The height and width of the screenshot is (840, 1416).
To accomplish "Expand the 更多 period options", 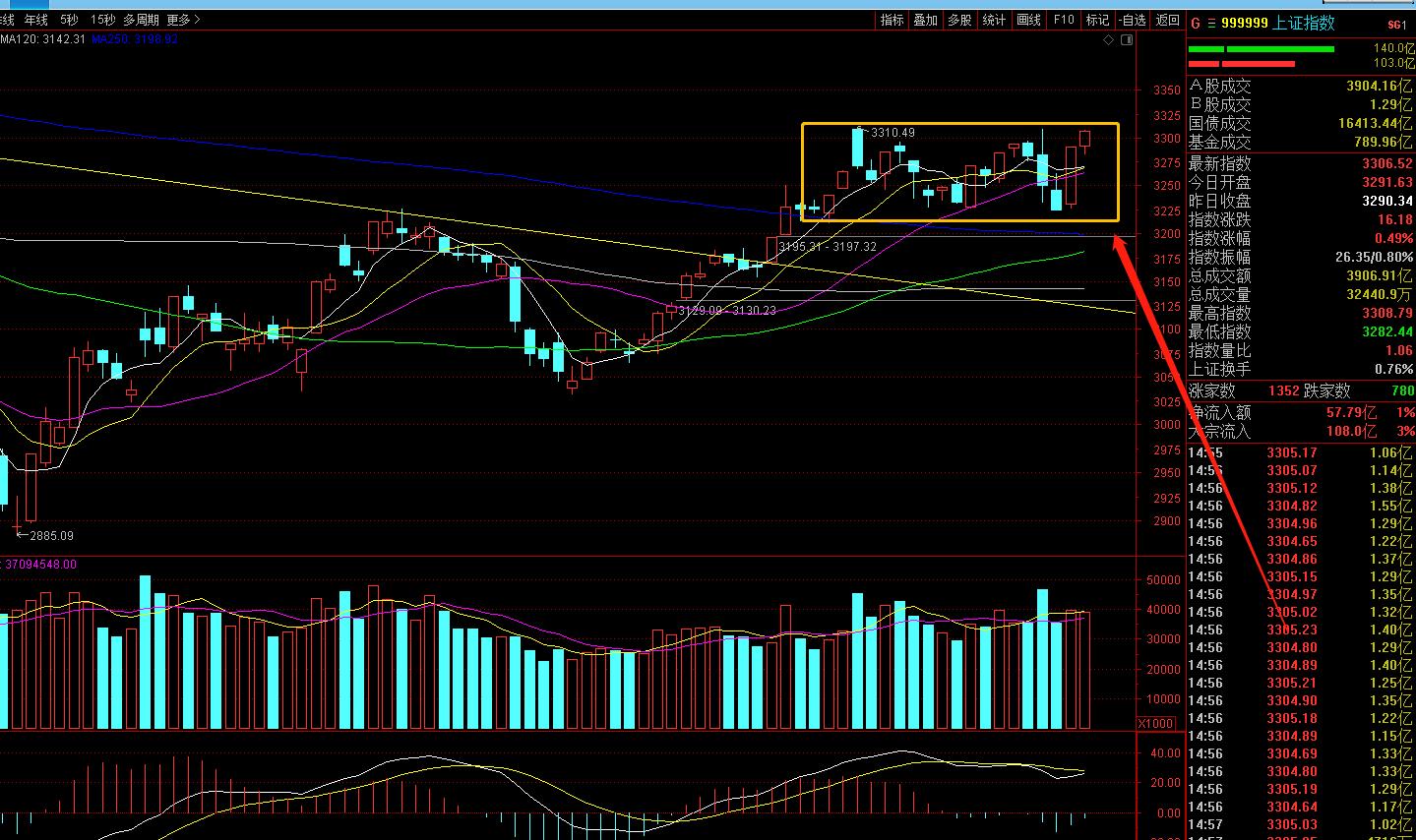I will tap(183, 20).
